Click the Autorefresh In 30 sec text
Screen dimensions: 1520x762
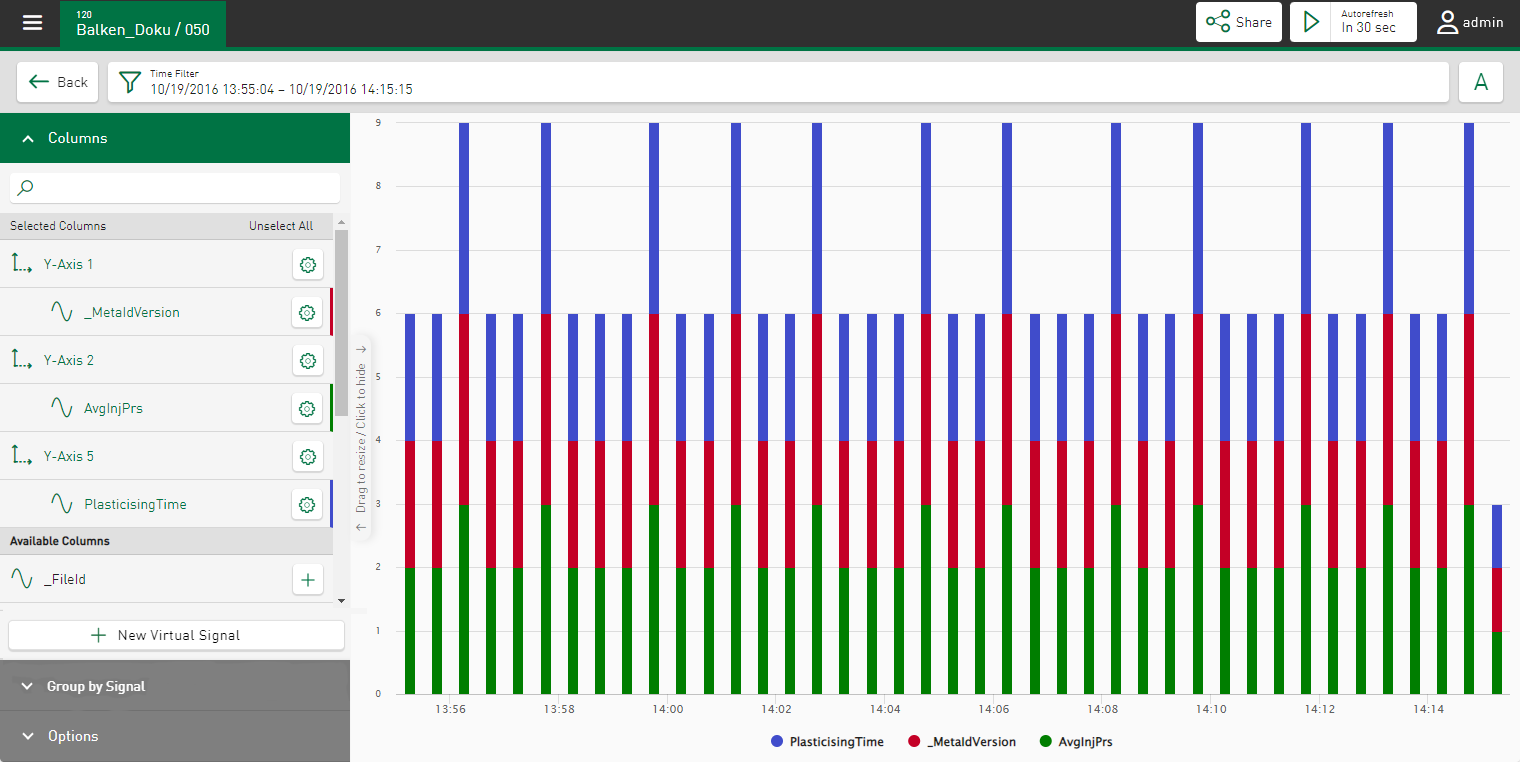pos(1368,22)
